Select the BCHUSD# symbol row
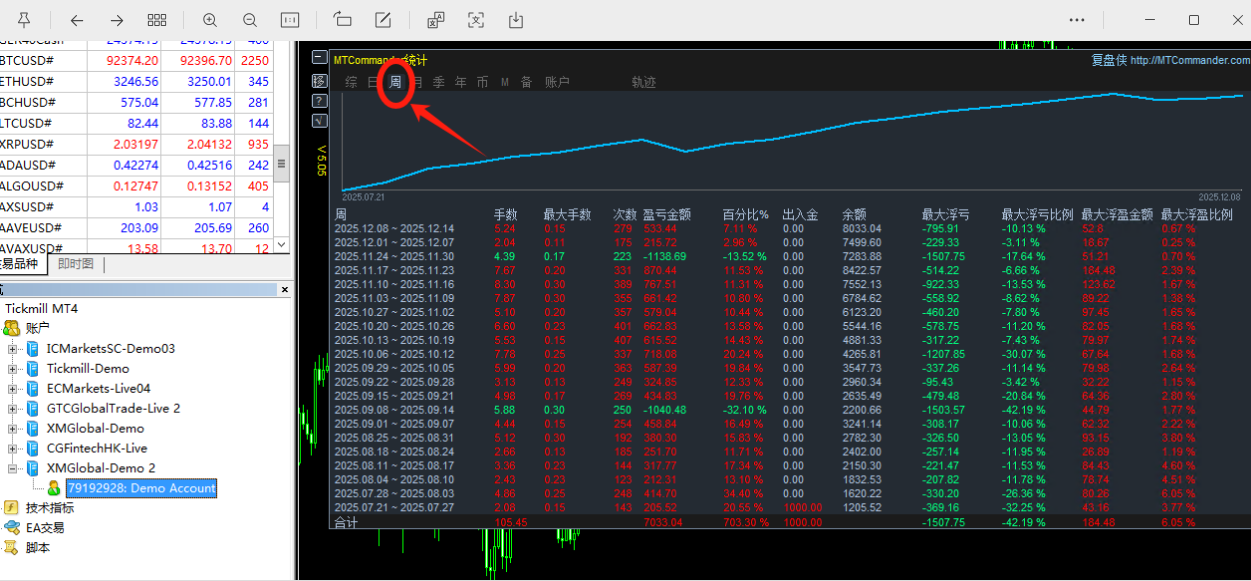This screenshot has height=581, width=1251. point(137,102)
